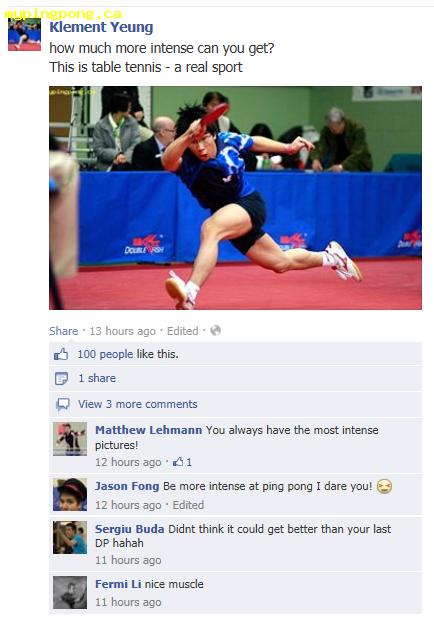Click the Share link under the photo

(x=64, y=331)
